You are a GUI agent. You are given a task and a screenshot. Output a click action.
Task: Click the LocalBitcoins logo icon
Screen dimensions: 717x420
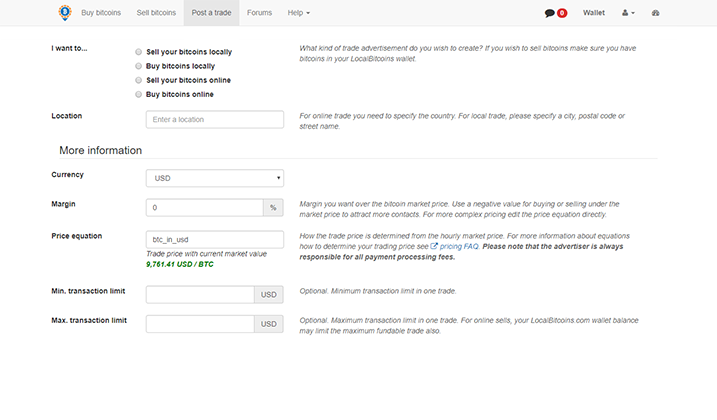point(64,13)
